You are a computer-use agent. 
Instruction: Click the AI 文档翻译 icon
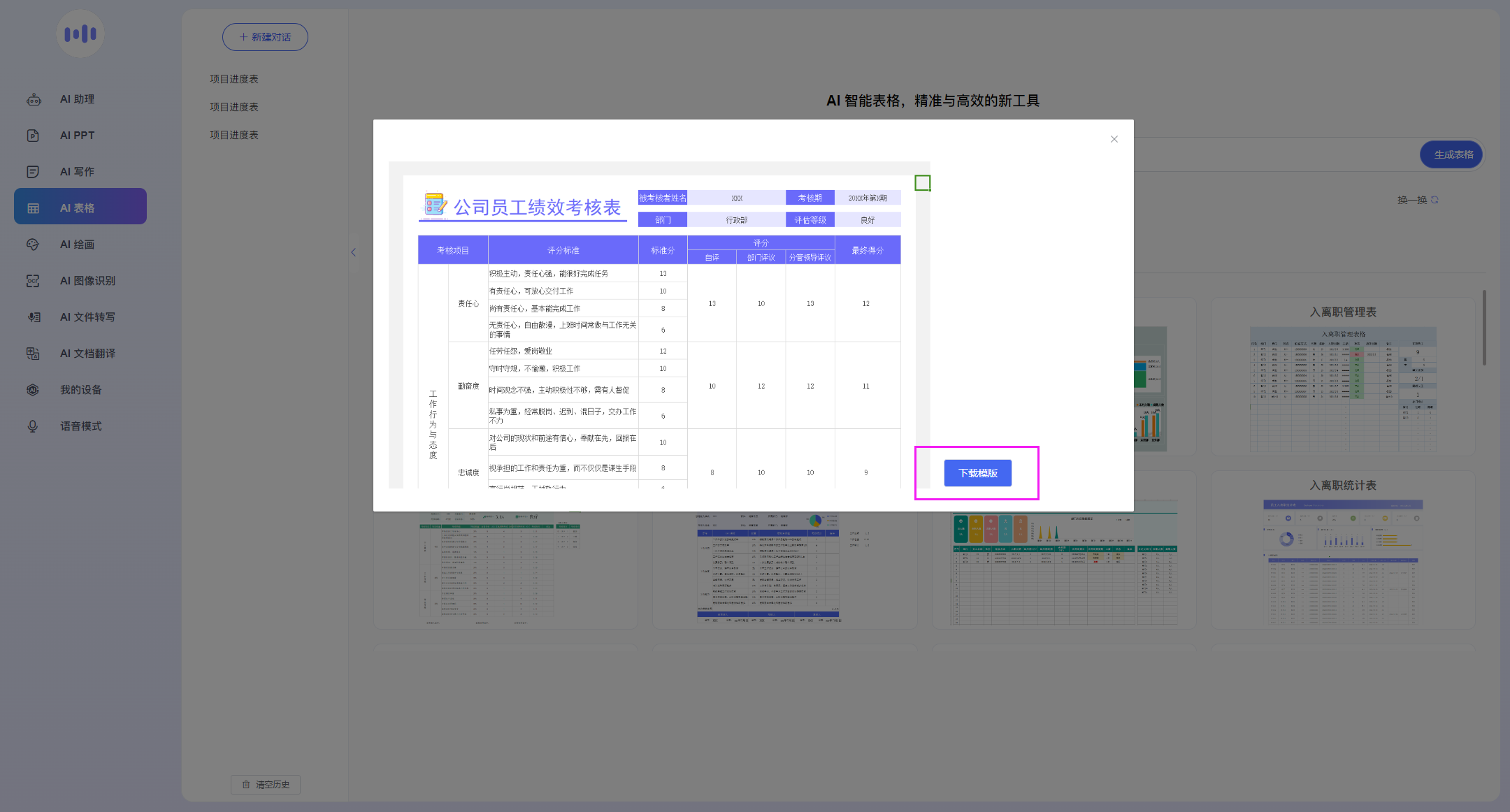tap(33, 354)
